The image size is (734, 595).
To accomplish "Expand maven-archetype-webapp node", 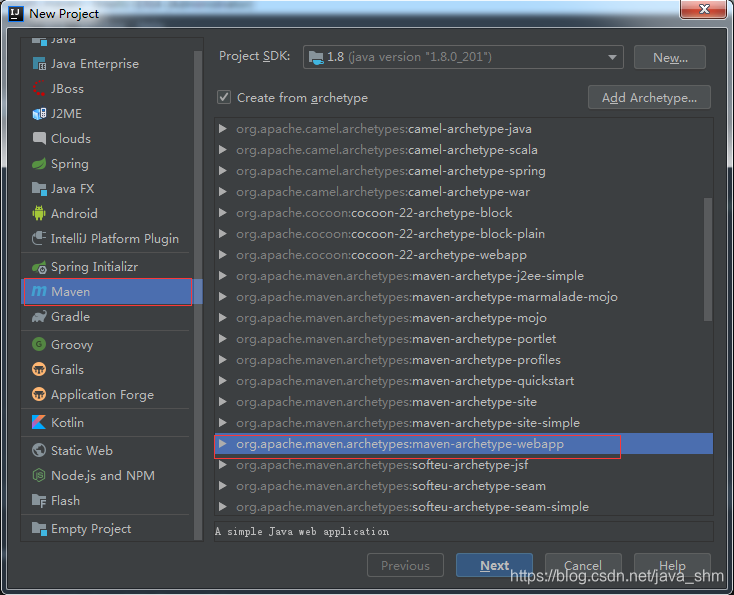I will 223,444.
